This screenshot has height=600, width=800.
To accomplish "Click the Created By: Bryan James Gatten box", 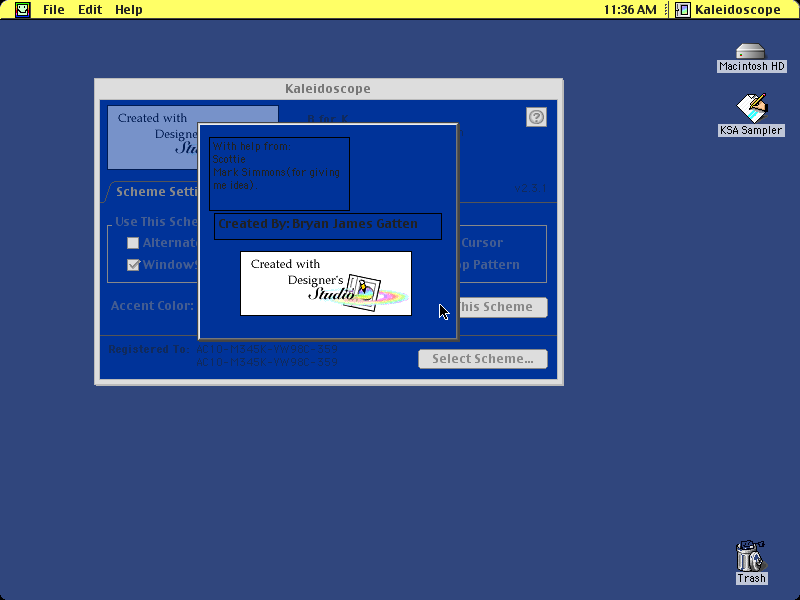I will click(328, 226).
